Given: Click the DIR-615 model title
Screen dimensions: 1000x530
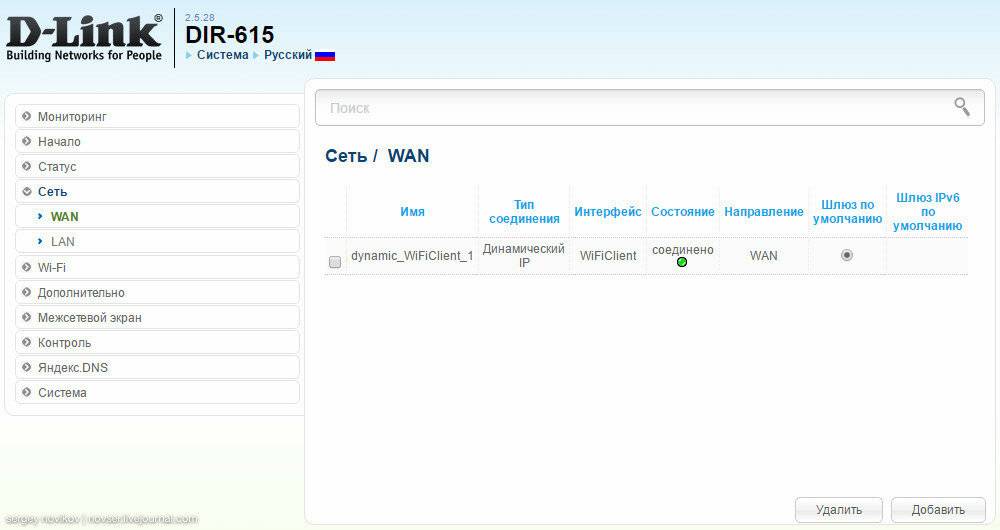Looking at the screenshot, I should coord(230,34).
